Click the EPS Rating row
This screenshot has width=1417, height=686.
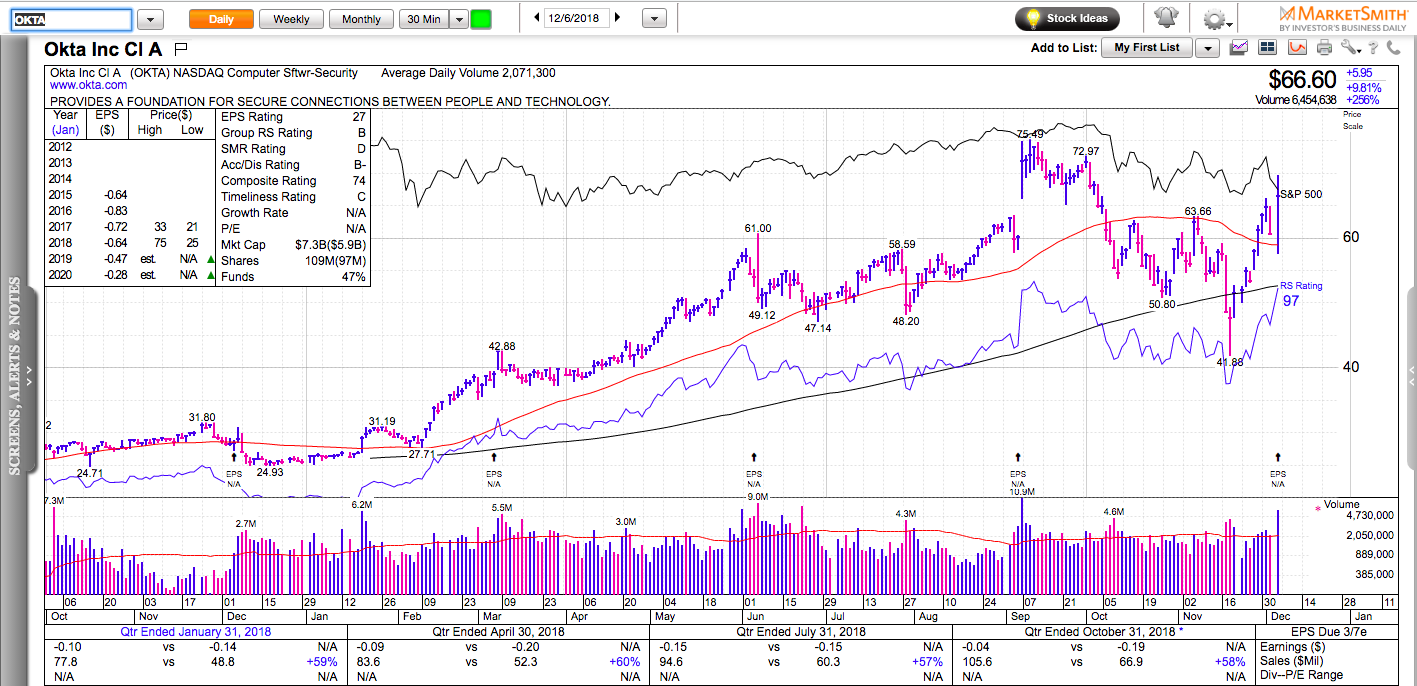click(293, 117)
